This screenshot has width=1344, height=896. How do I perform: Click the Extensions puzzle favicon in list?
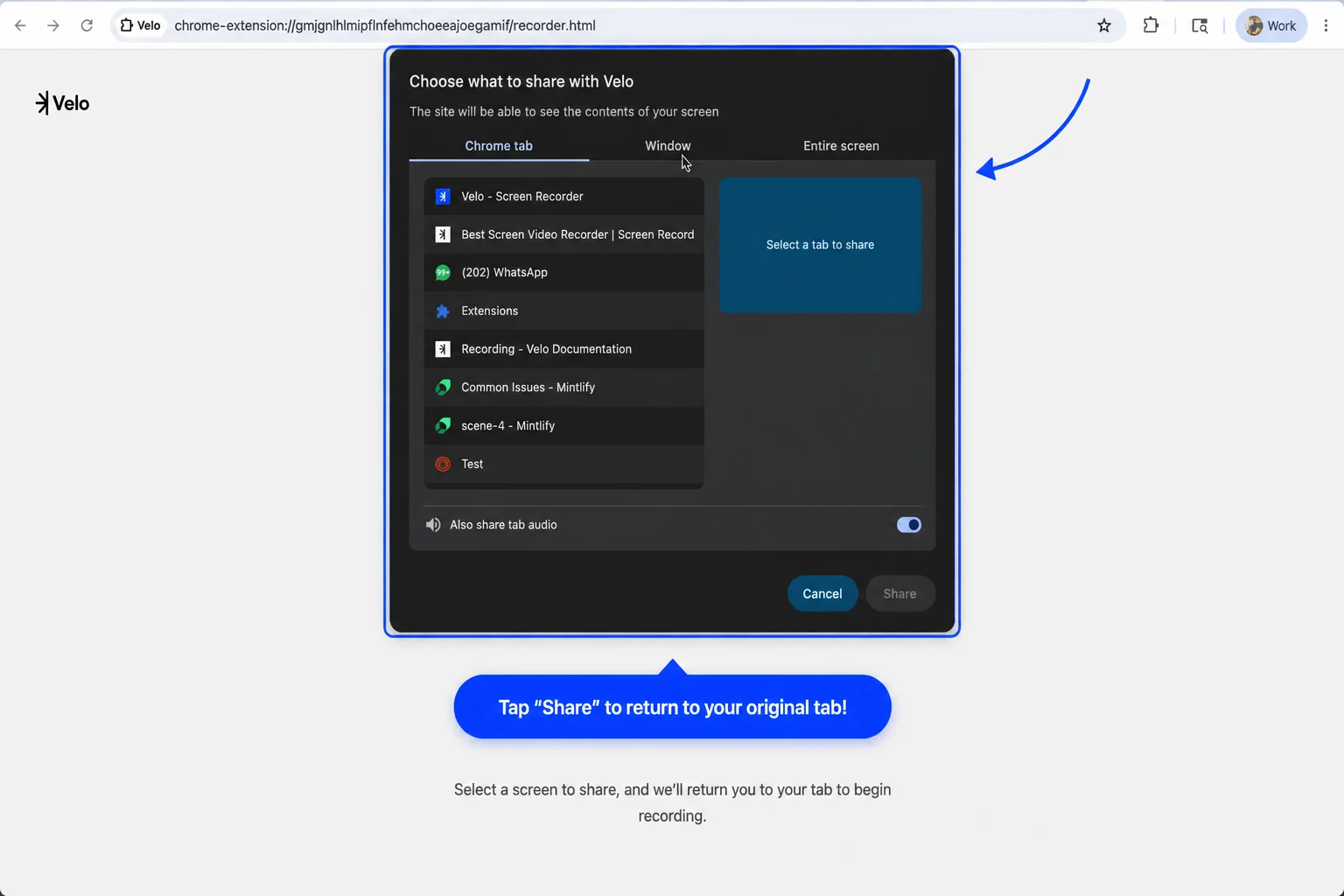pyautogui.click(x=443, y=311)
